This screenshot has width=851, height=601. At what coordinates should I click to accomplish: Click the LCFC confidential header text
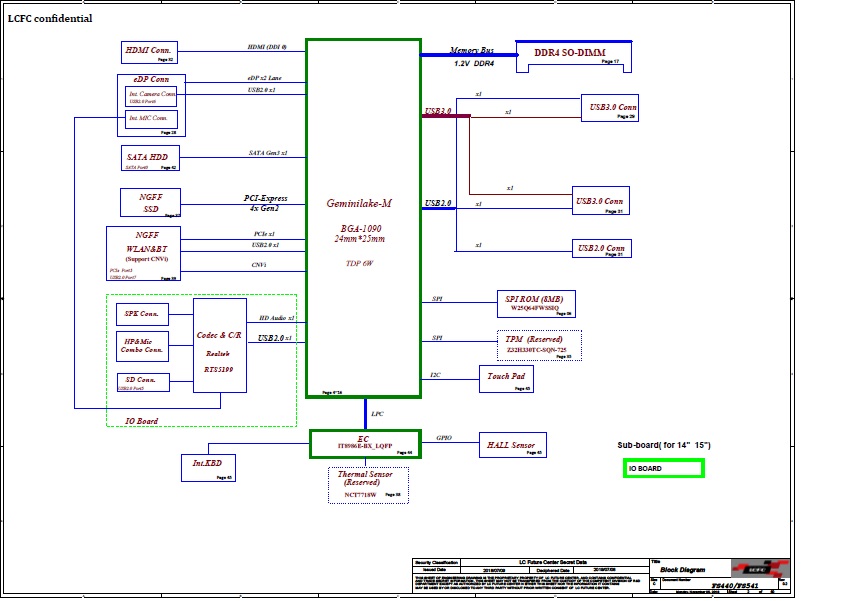click(x=50, y=18)
